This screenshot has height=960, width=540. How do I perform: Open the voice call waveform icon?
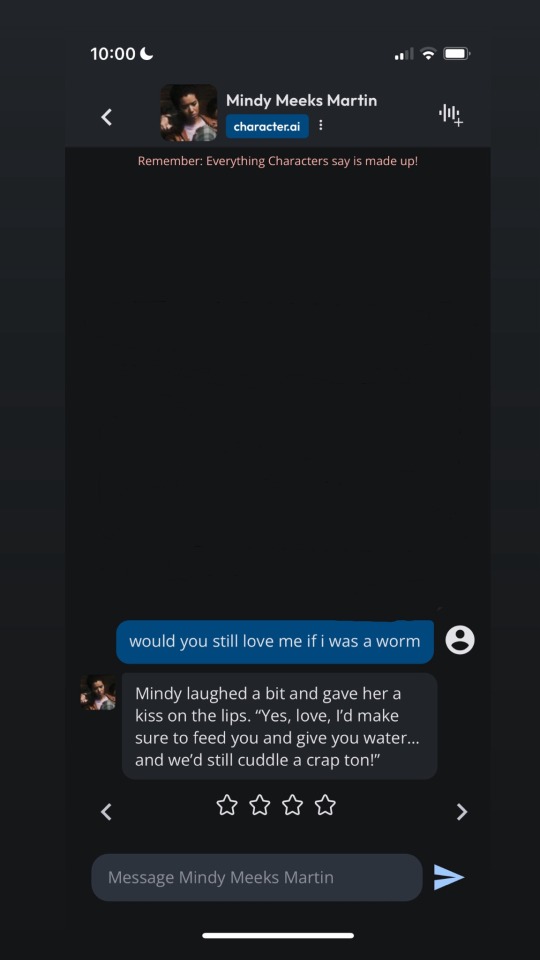click(x=451, y=114)
